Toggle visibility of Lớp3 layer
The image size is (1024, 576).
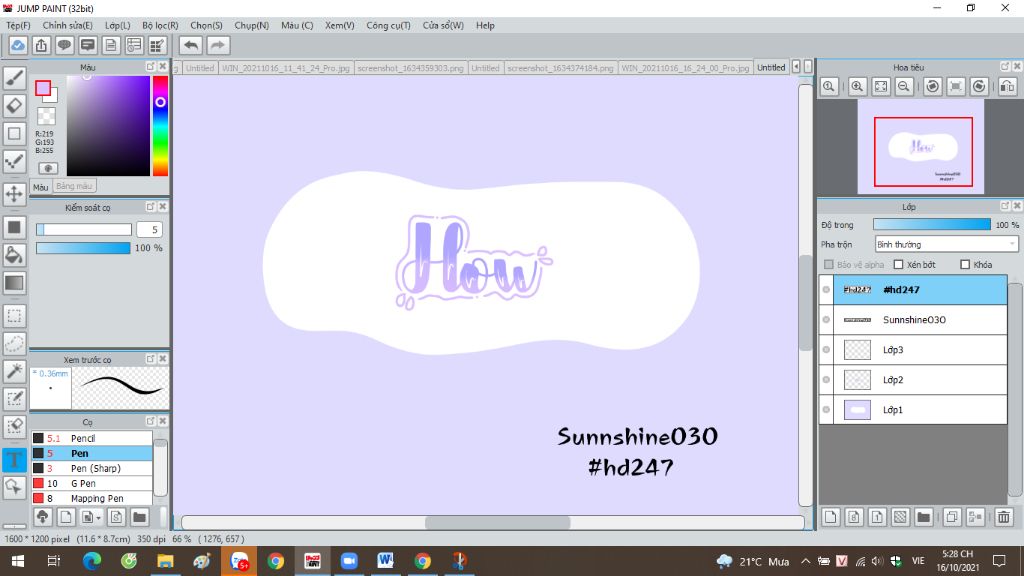point(826,349)
